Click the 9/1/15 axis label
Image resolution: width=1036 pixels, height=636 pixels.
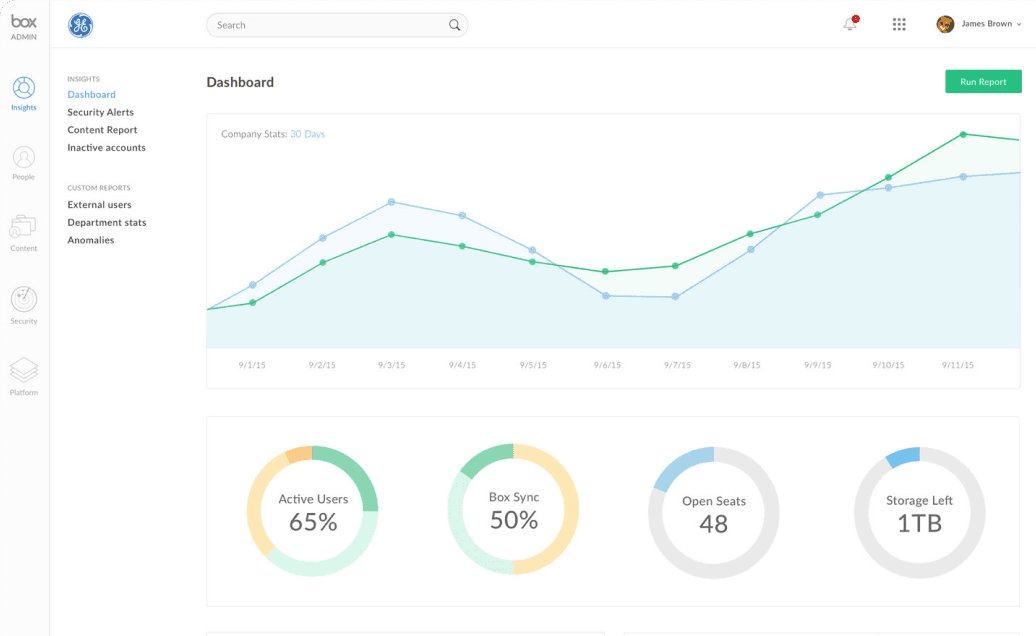point(252,365)
